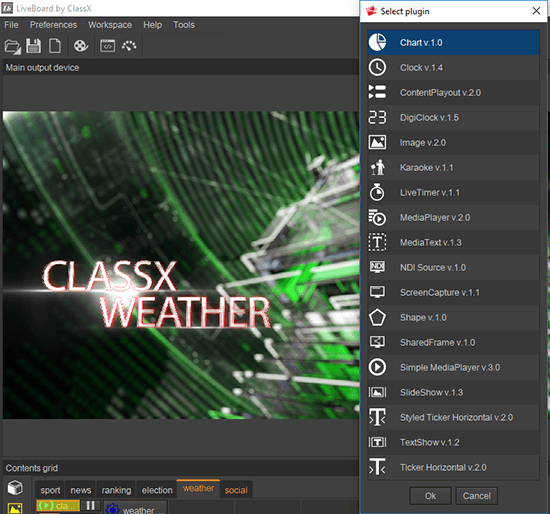550x514 pixels.
Task: Select SlideShow v.1.3 text
Action: click(431, 392)
